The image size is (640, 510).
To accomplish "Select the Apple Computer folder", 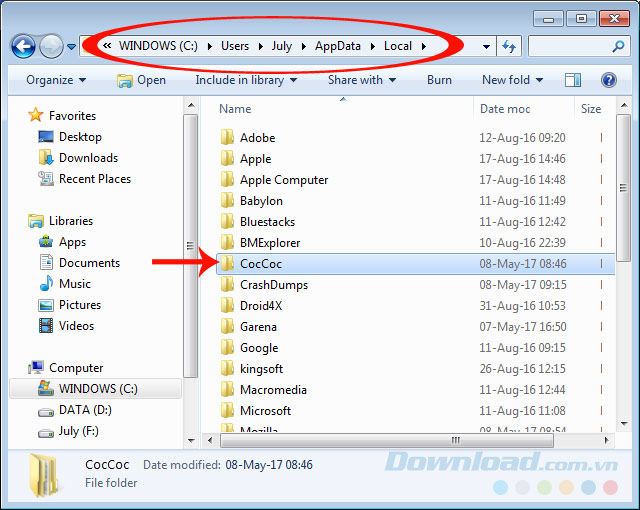I will pyautogui.click(x=415, y=180).
